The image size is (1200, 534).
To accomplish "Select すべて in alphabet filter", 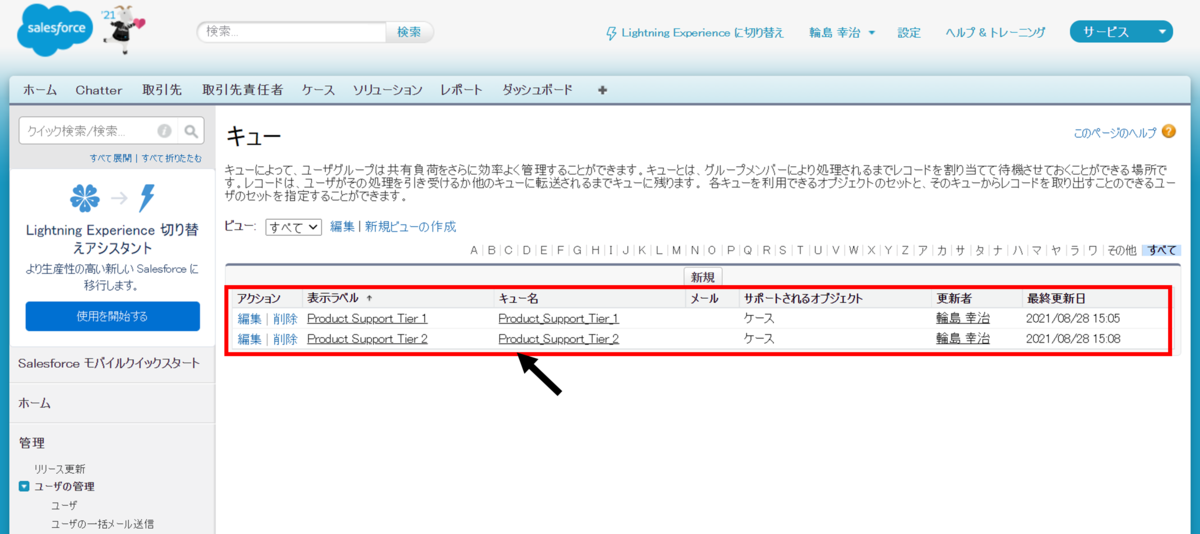I will click(1162, 250).
